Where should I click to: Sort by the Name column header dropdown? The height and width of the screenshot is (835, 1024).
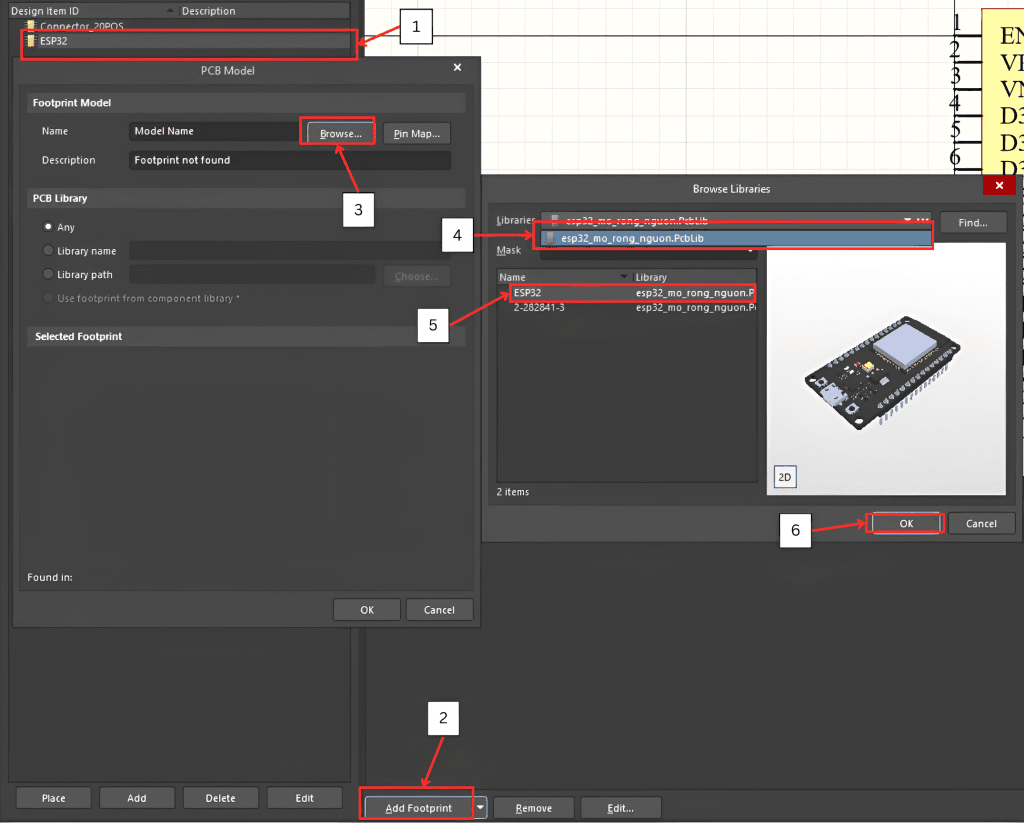[x=625, y=277]
